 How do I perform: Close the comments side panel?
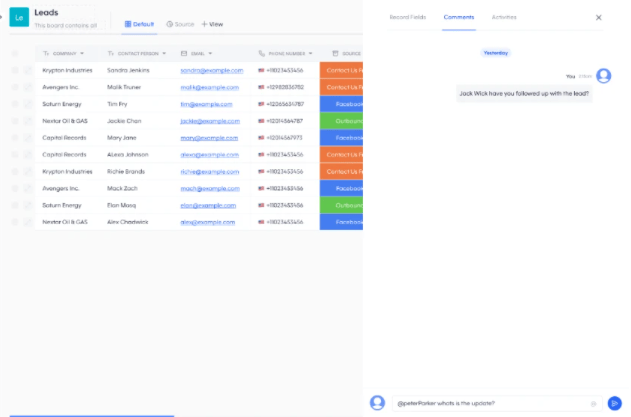[599, 17]
